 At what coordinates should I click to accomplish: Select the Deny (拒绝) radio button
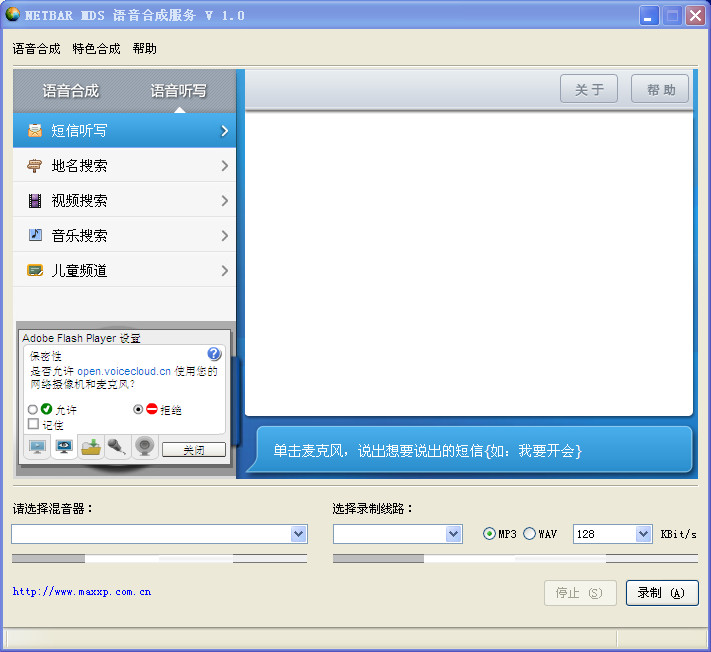click(x=138, y=409)
